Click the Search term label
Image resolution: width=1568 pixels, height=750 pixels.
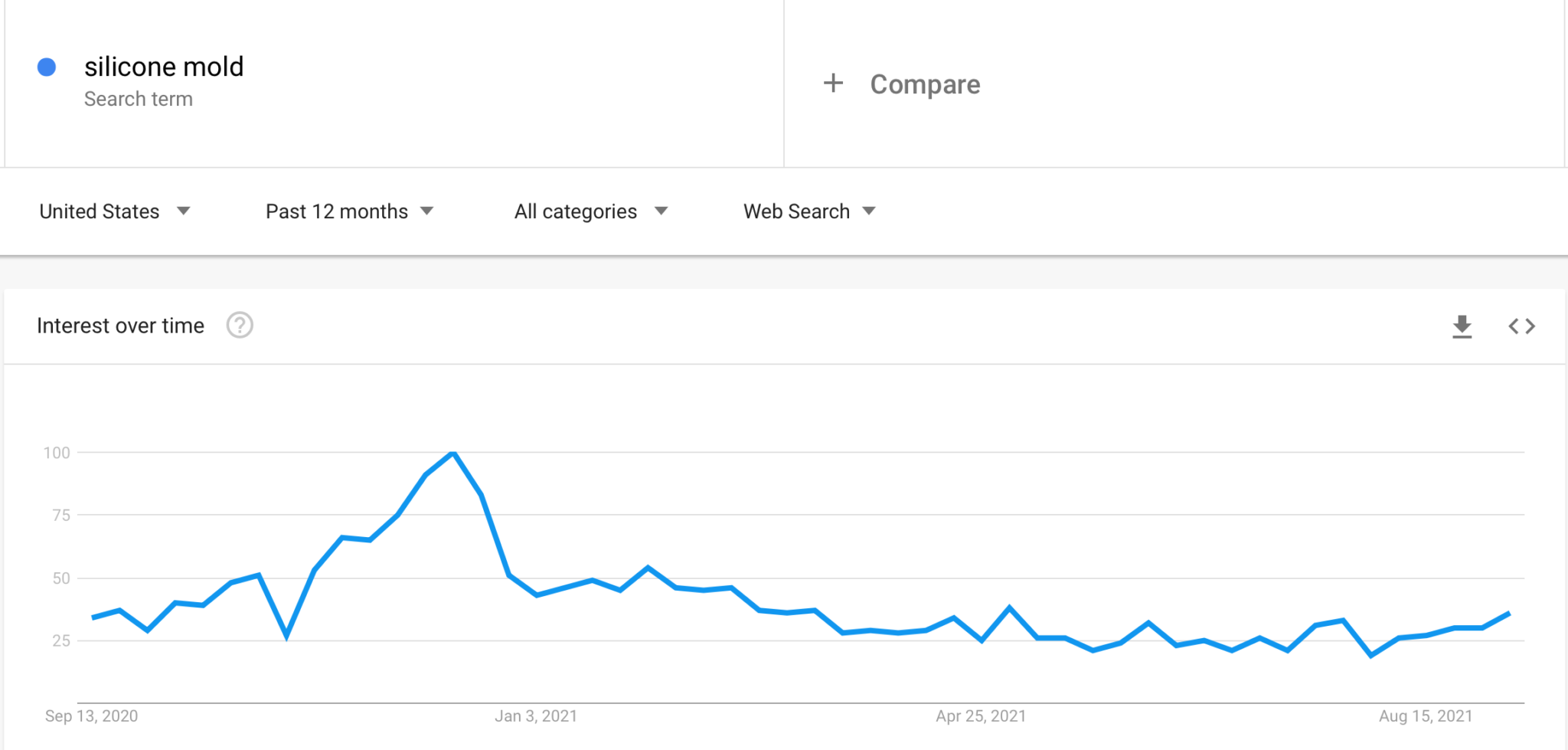(x=139, y=99)
